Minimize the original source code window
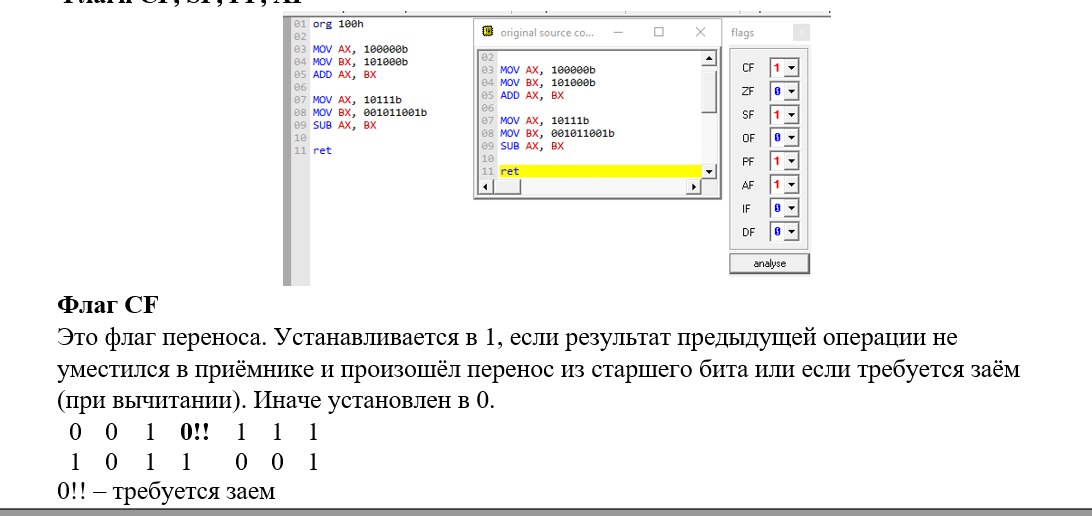 617,32
